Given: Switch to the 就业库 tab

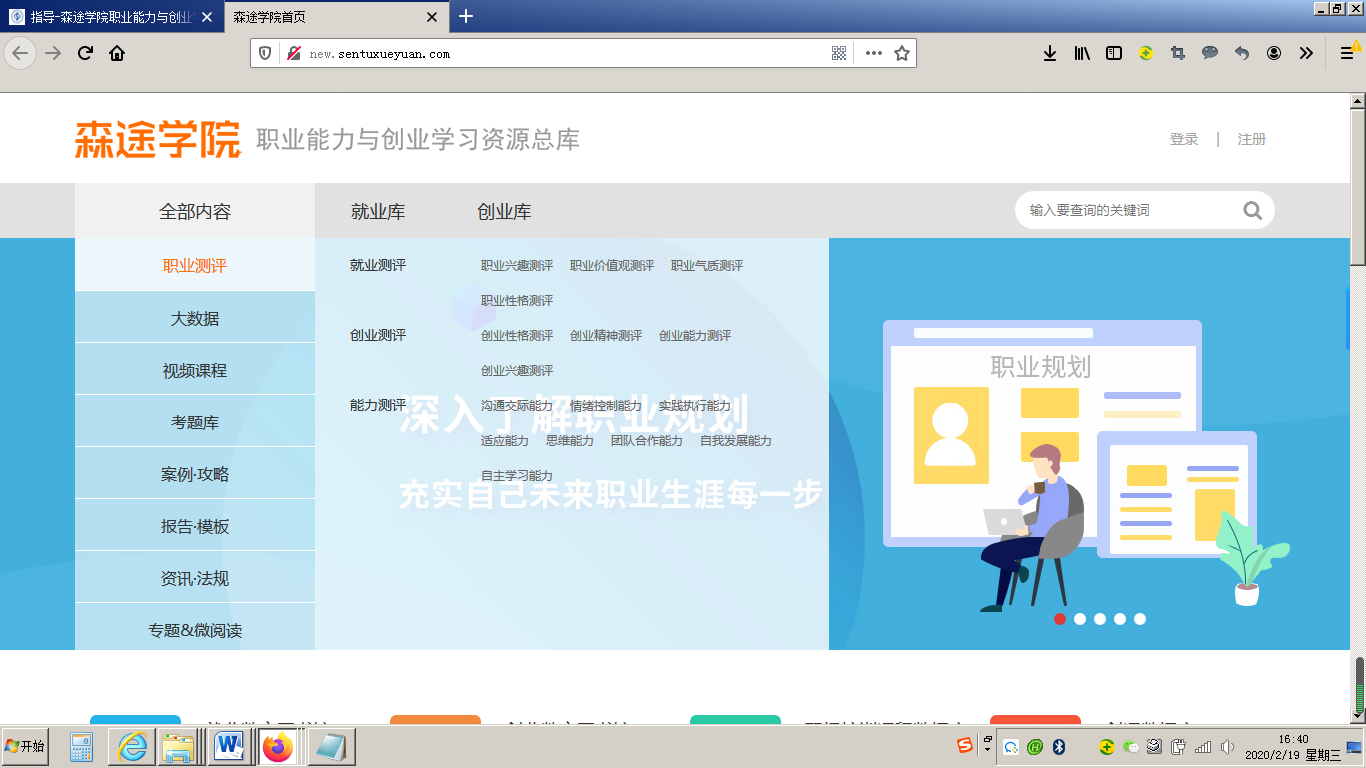Looking at the screenshot, I should (x=378, y=212).
